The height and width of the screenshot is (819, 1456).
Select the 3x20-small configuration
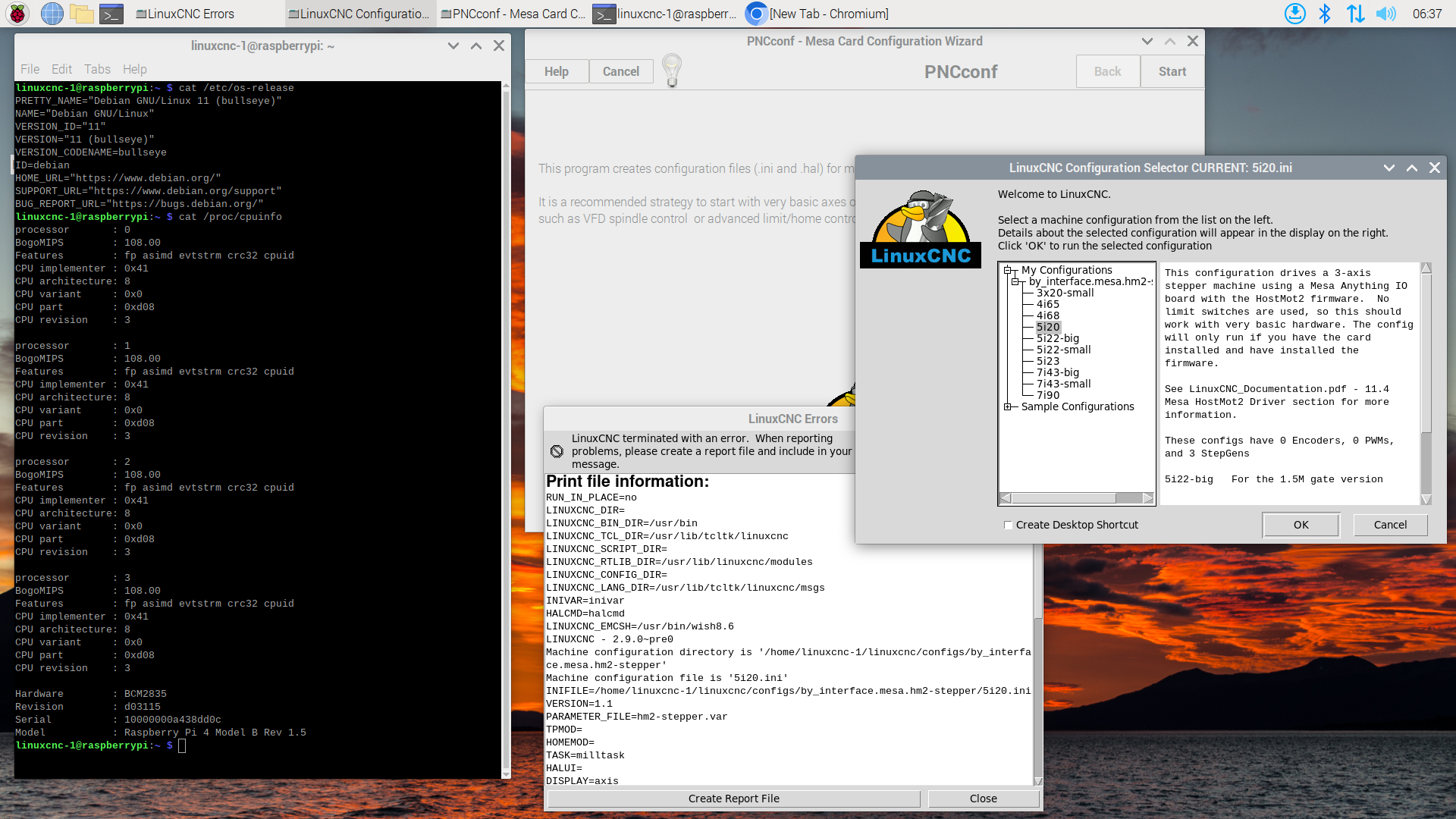[1065, 293]
